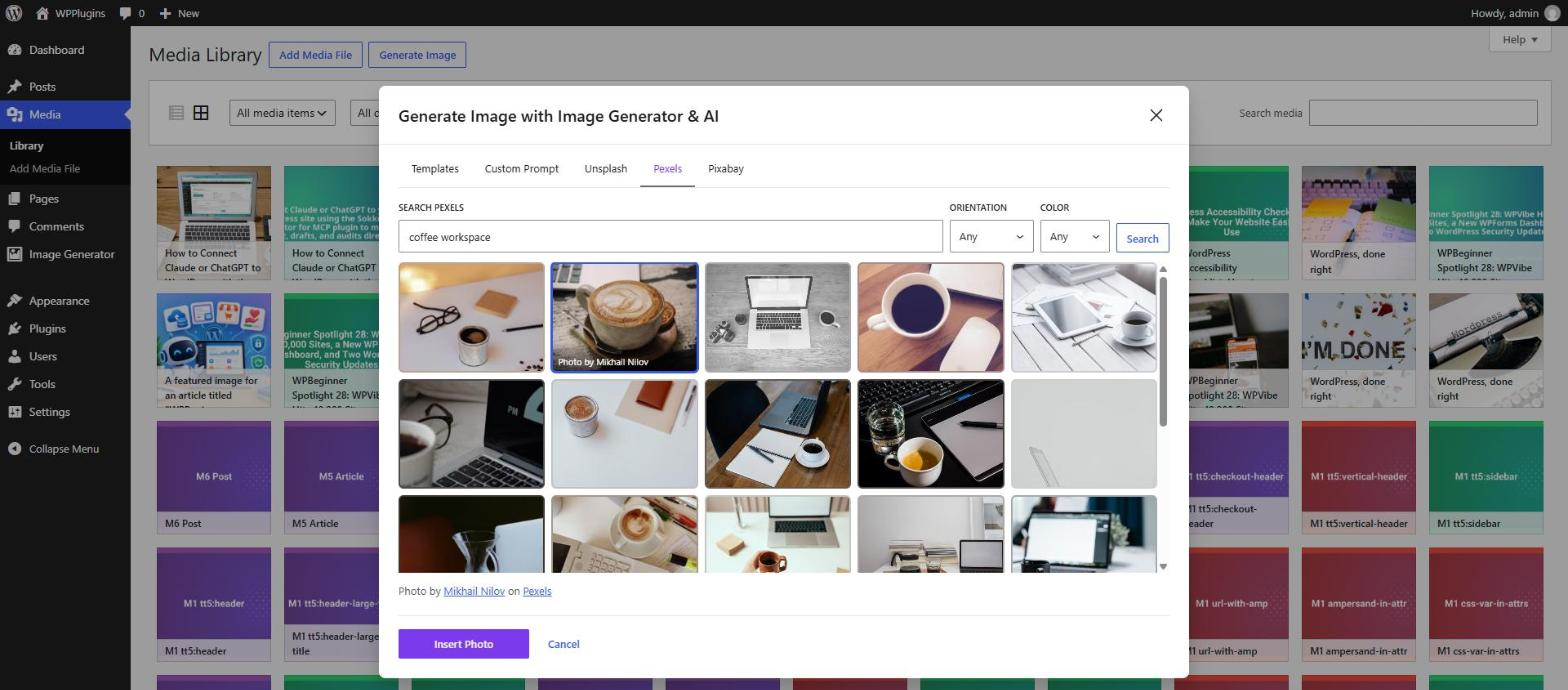
Task: Close the Generate Image dialog
Action: pos(1156,116)
